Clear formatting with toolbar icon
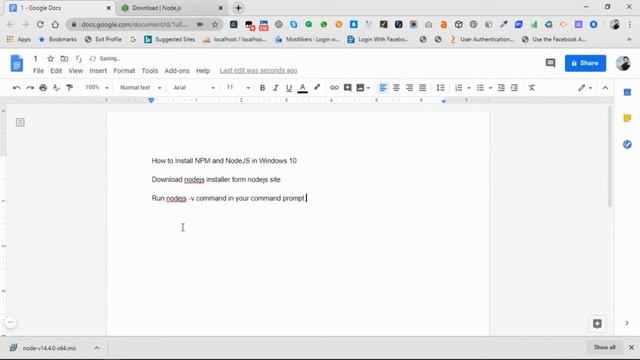Screen dimensions: 640x360 point(532,88)
